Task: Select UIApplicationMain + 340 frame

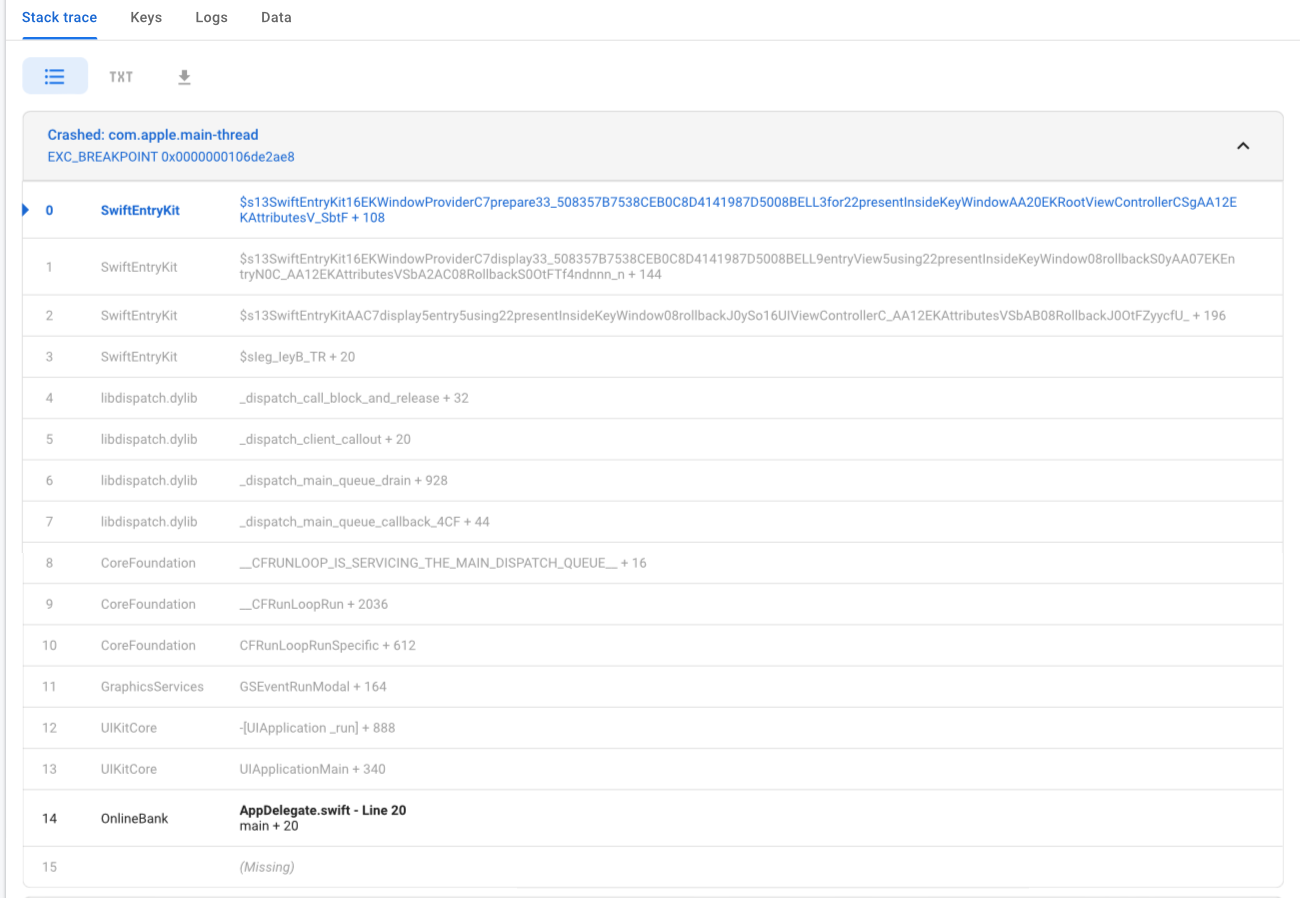Action: pos(312,769)
